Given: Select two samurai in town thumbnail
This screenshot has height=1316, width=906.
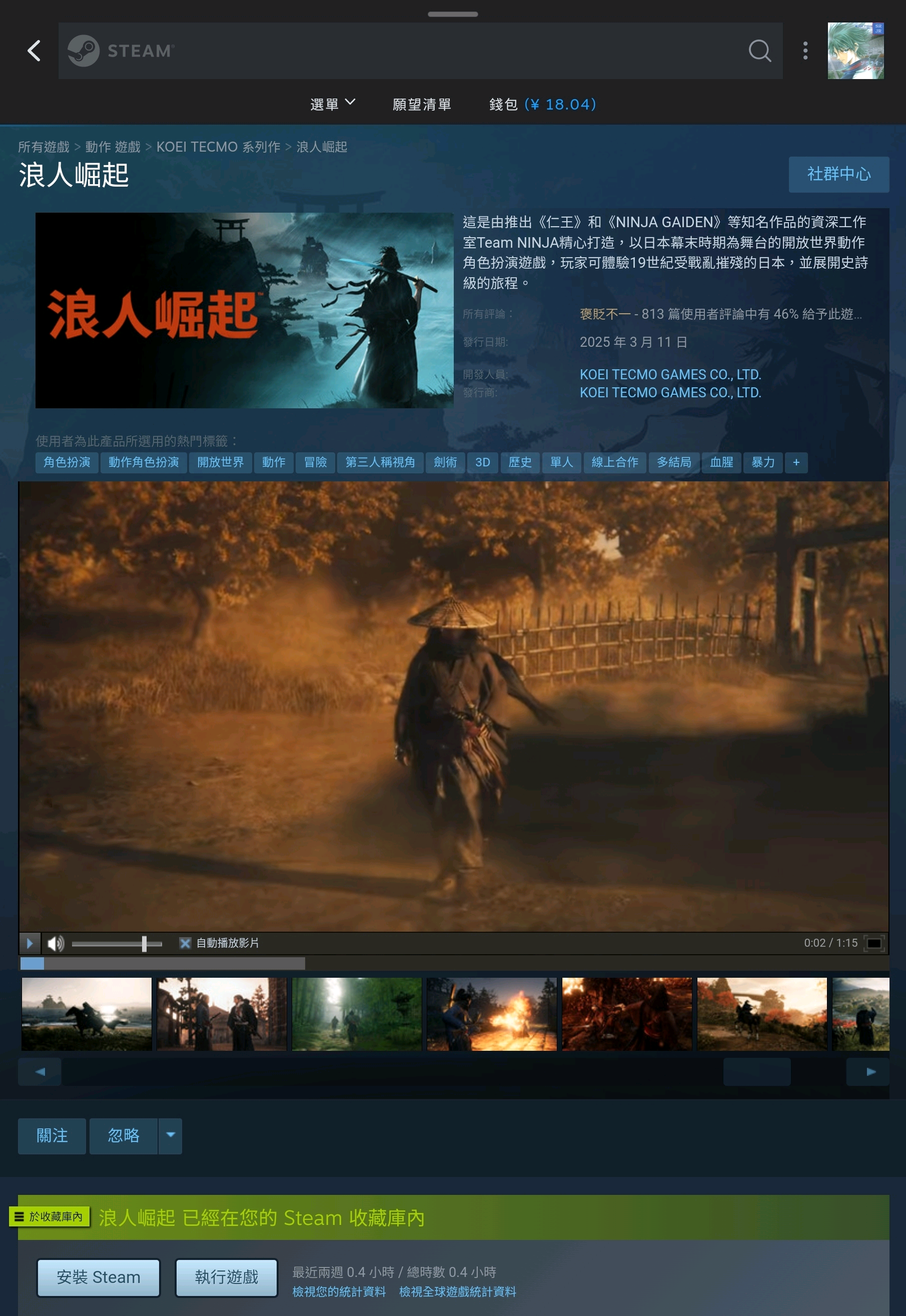Looking at the screenshot, I should [222, 1013].
